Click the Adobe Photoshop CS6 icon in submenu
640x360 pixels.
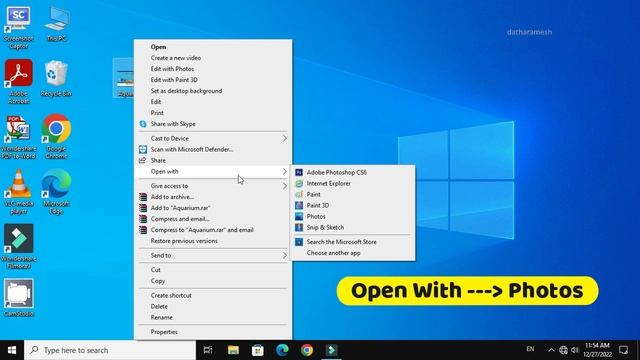[x=299, y=173]
